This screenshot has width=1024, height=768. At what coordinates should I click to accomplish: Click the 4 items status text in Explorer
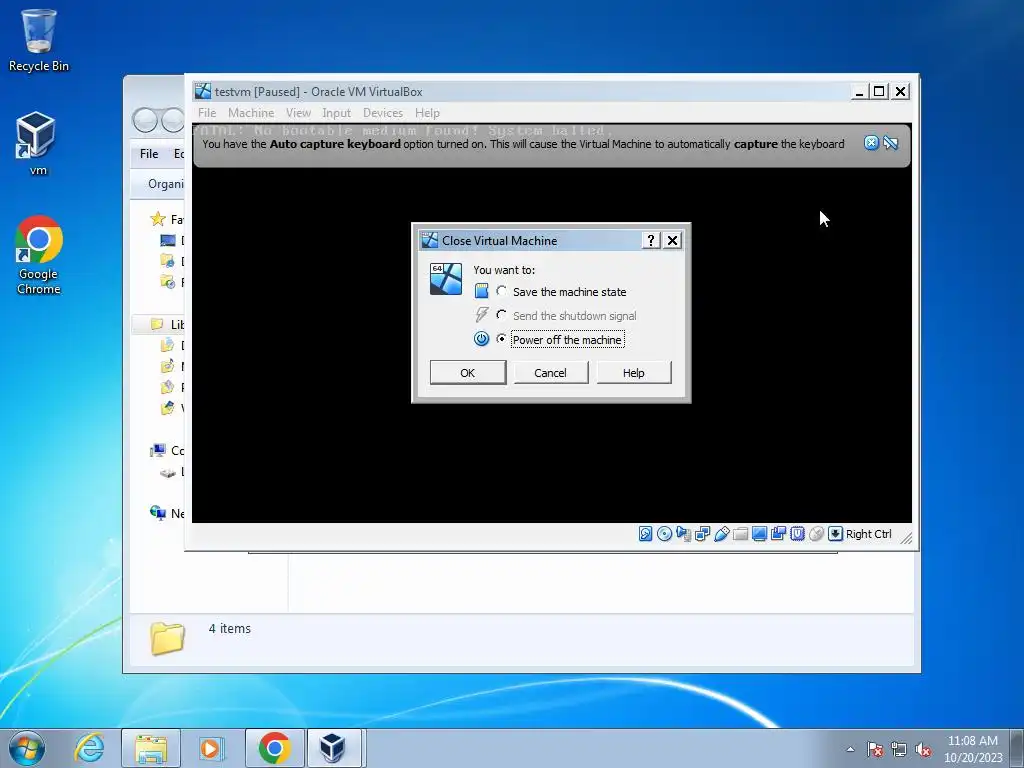[230, 629]
